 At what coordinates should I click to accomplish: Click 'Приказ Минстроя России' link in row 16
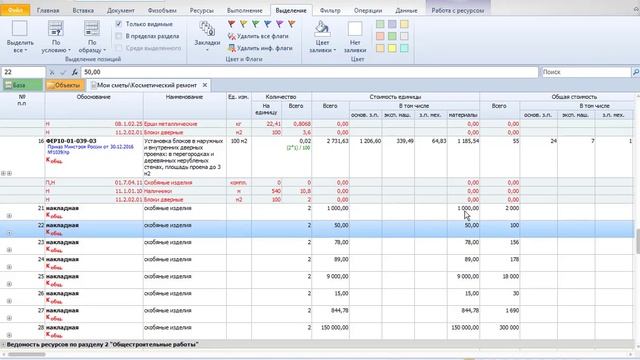(x=91, y=149)
